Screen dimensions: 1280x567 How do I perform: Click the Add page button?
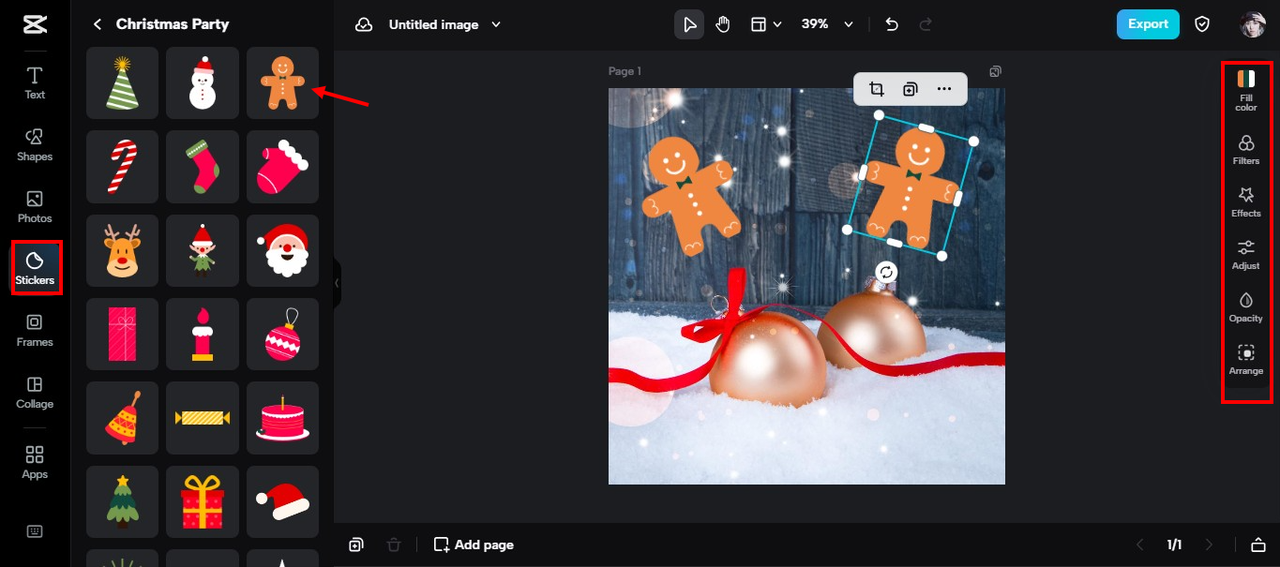(473, 545)
